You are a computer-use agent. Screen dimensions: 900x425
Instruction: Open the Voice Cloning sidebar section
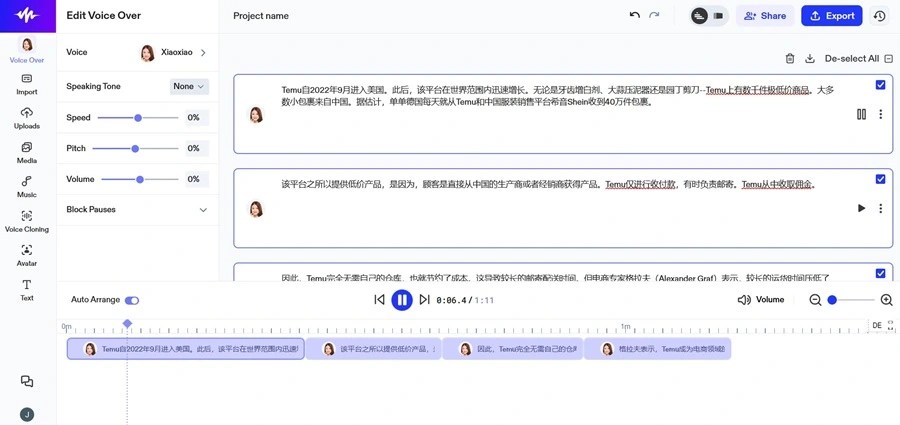[x=27, y=221]
